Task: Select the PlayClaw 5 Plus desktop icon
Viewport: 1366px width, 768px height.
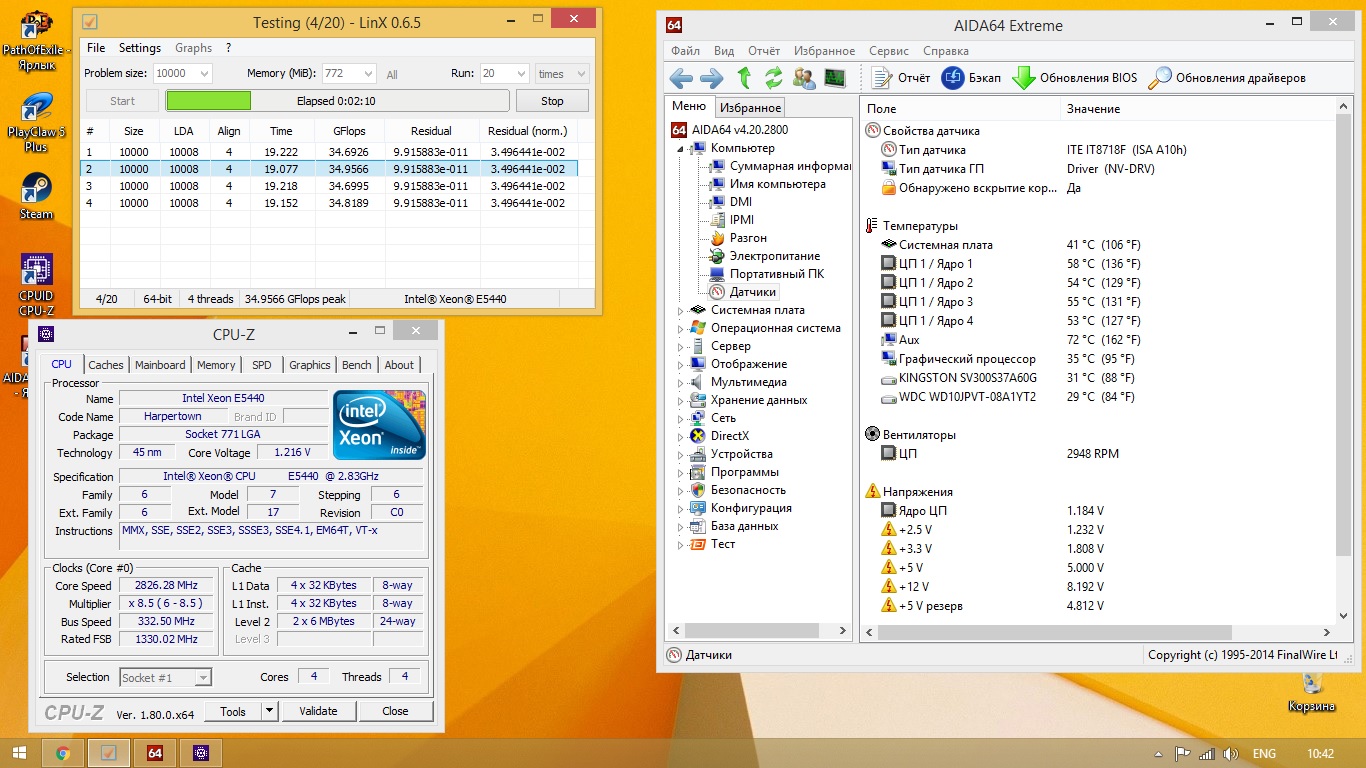Action: pyautogui.click(x=36, y=122)
